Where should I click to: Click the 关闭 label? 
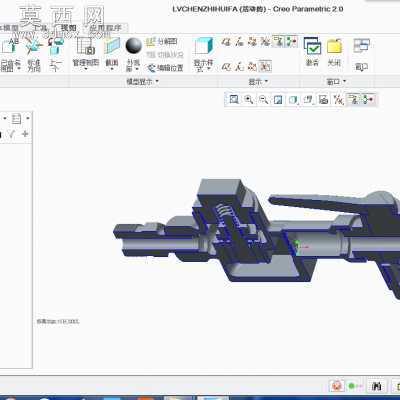coord(334,62)
